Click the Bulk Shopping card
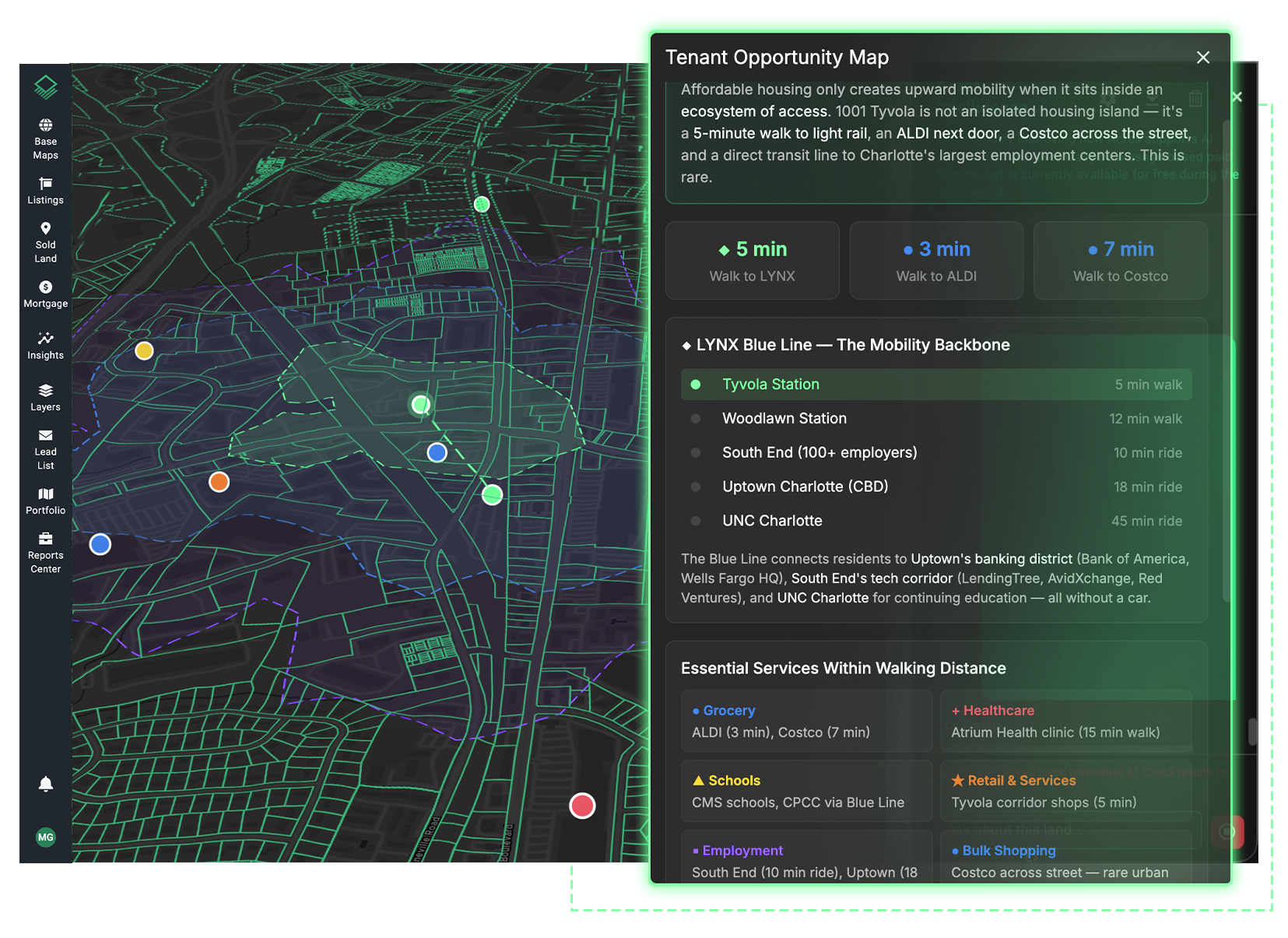Viewport: 1288px width, 938px height. 1066,856
